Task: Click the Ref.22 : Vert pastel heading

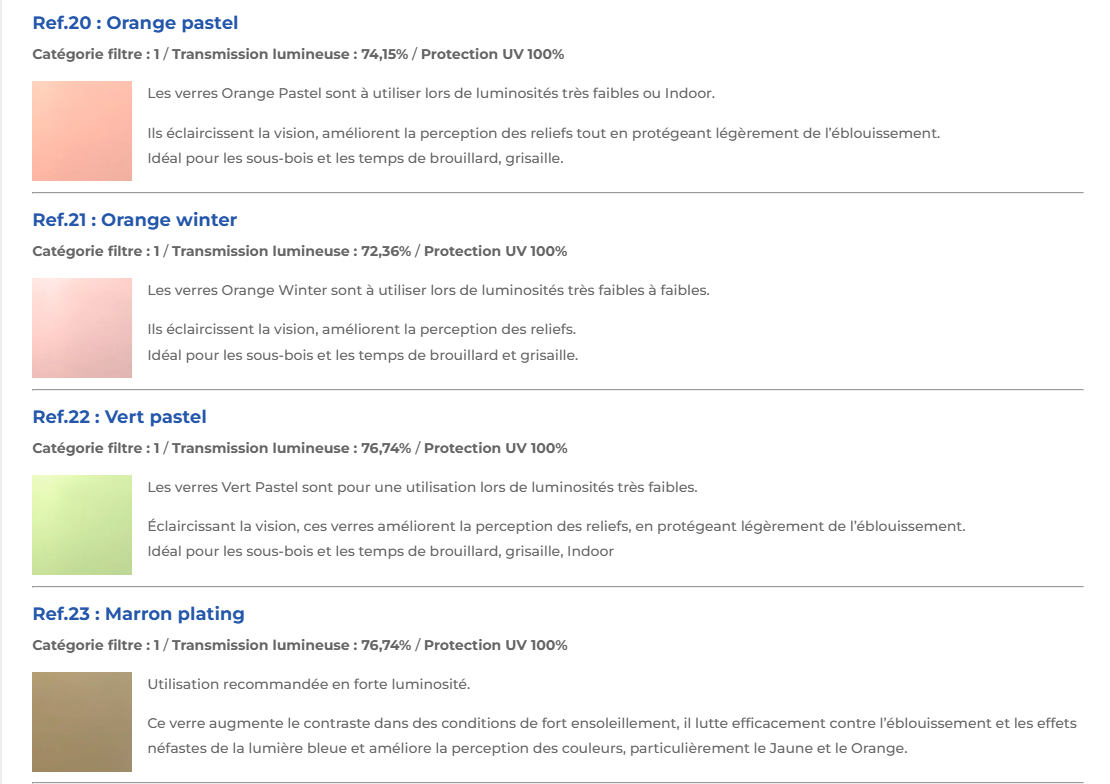Action: [119, 417]
